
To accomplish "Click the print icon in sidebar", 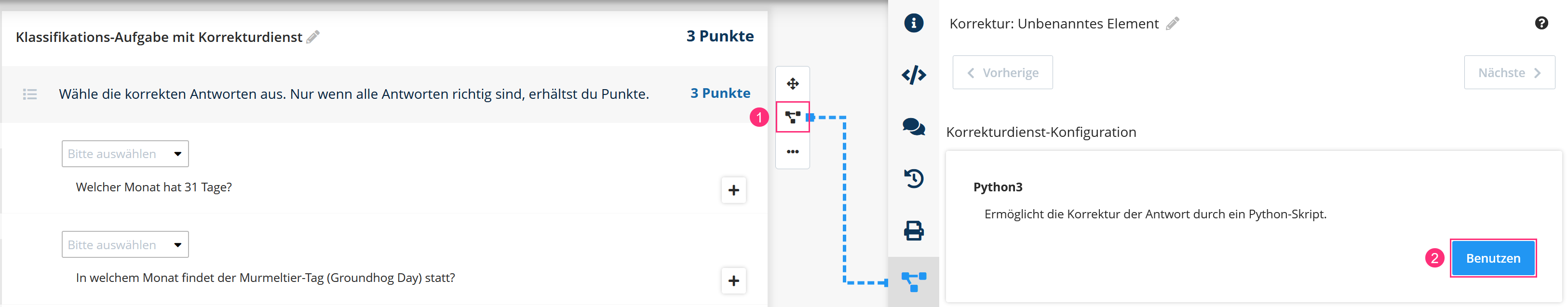I will click(x=913, y=231).
